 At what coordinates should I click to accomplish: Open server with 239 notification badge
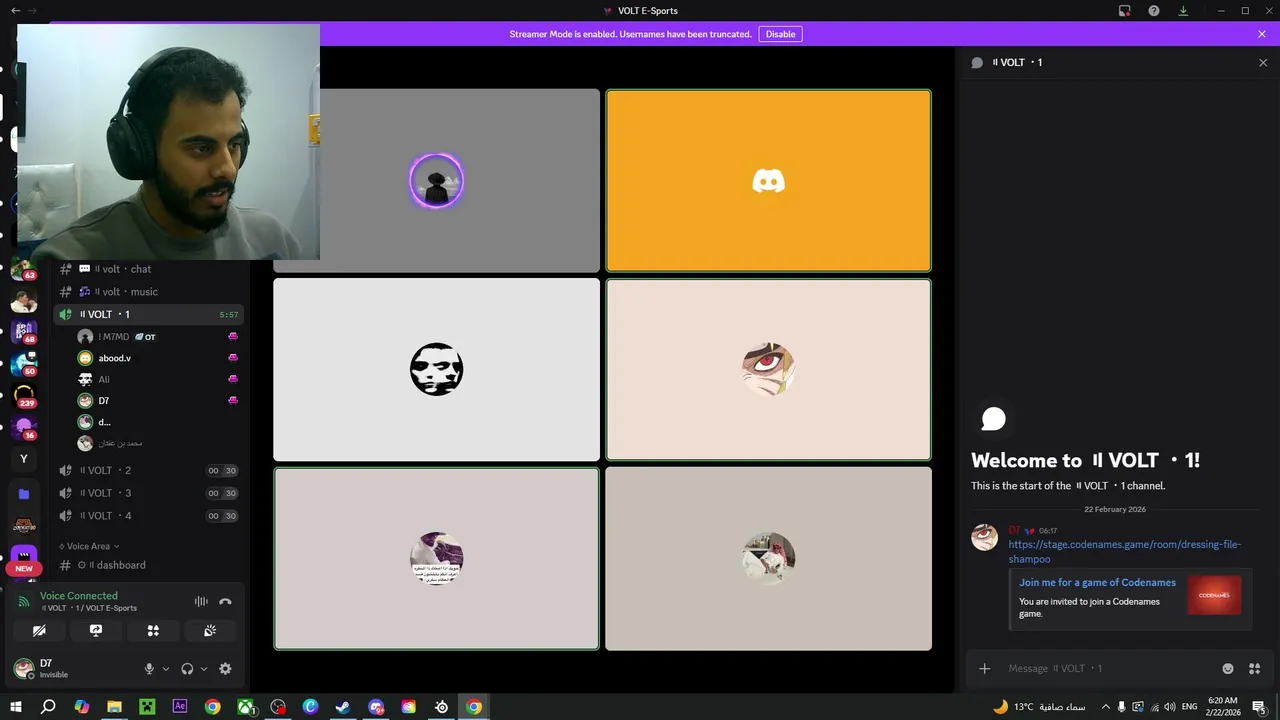coord(23,397)
